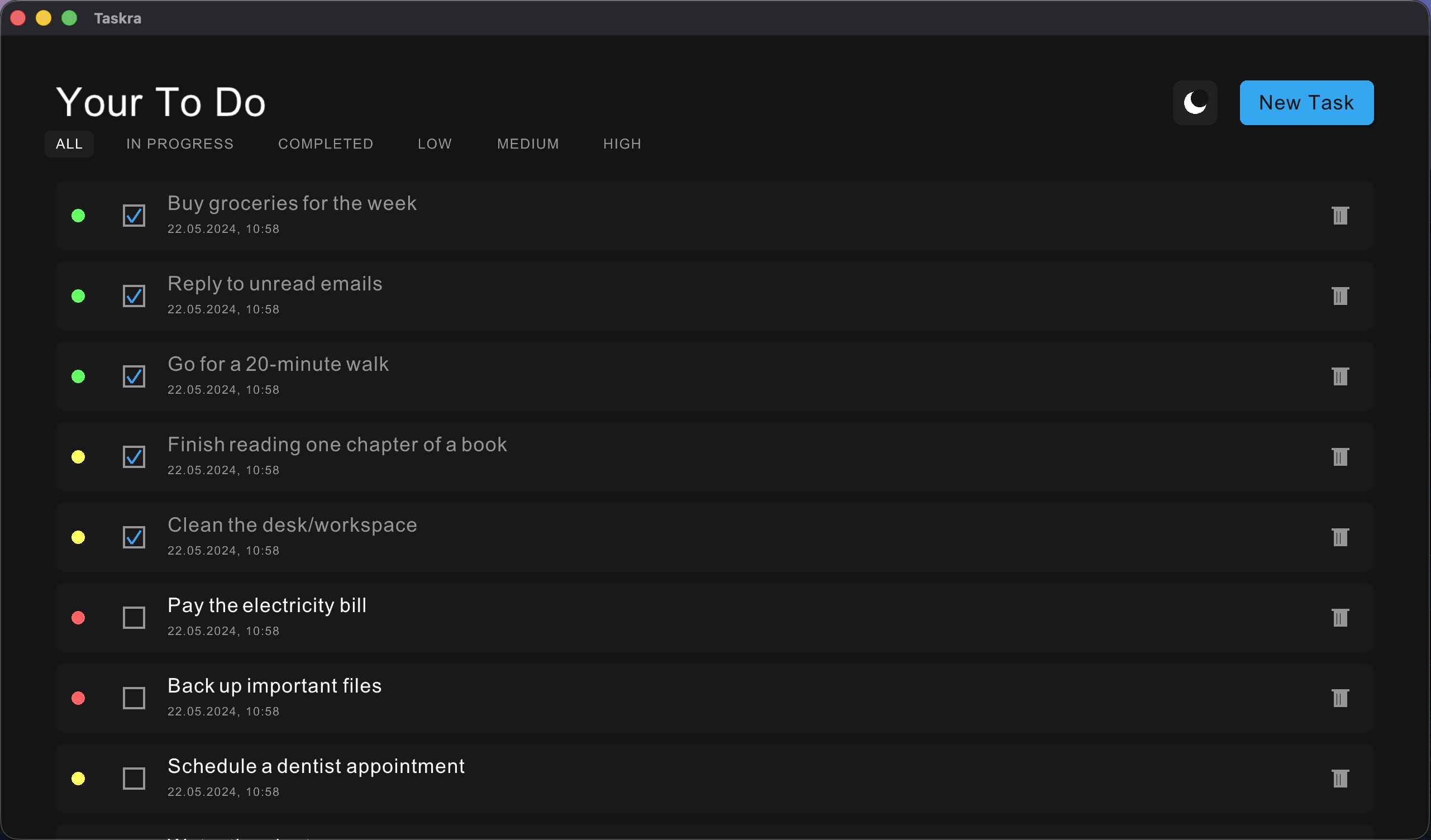Delete the Clean the desk/workspace task
This screenshot has height=840, width=1431.
click(x=1339, y=537)
